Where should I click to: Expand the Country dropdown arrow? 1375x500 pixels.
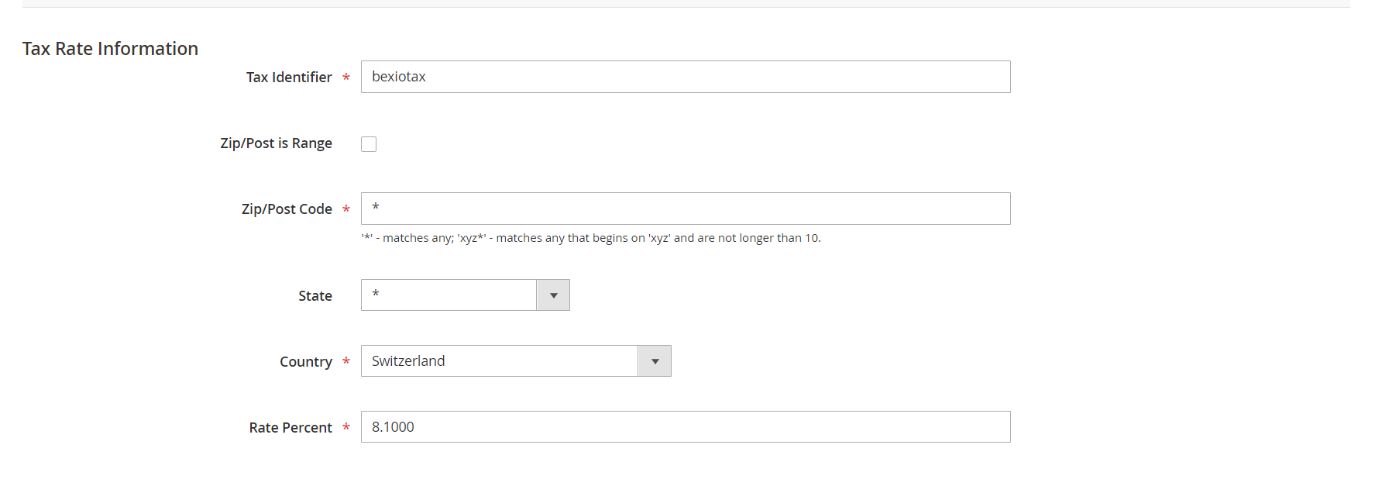pyautogui.click(x=655, y=362)
